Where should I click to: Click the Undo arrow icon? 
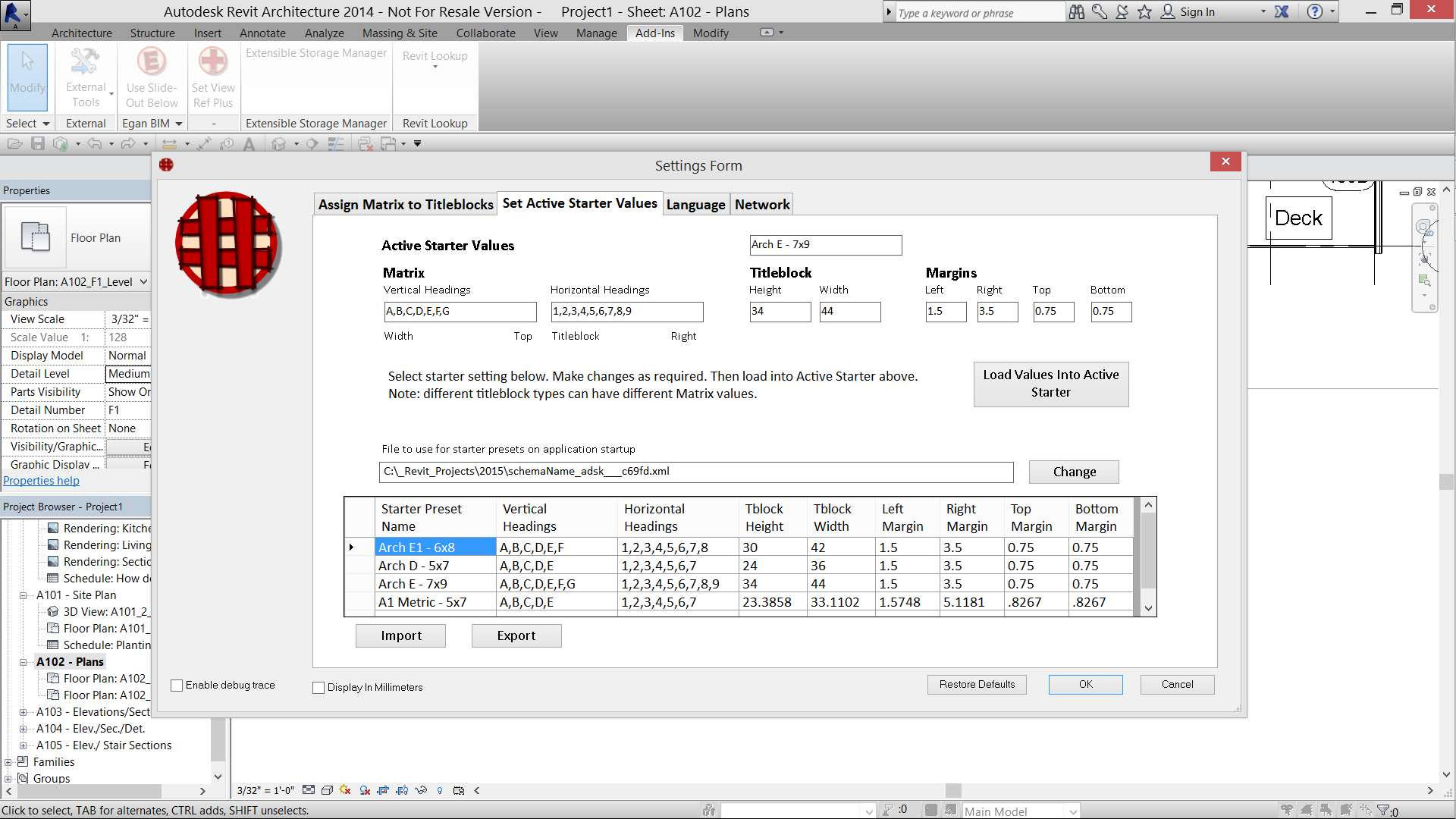click(x=94, y=144)
